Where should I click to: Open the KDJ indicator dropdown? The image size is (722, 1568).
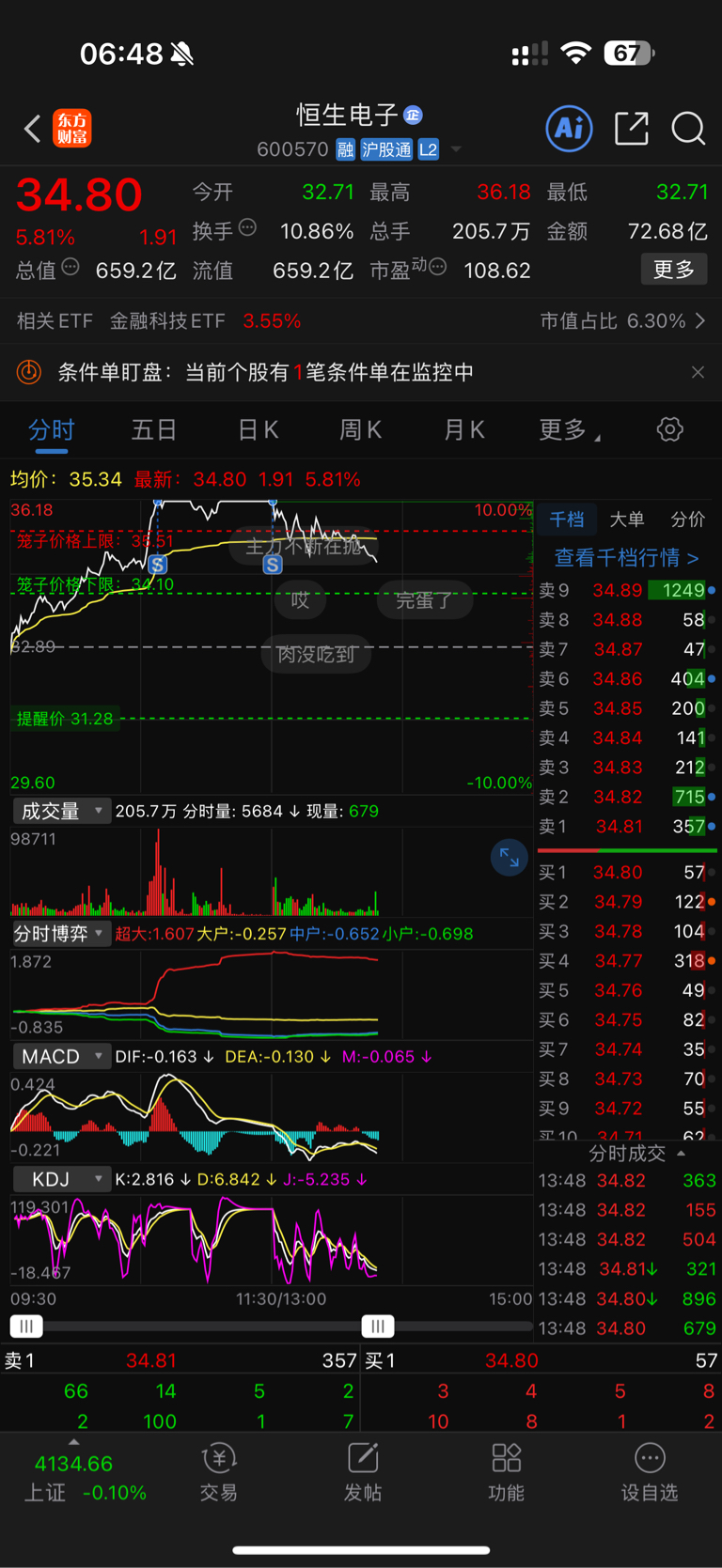pos(62,1178)
